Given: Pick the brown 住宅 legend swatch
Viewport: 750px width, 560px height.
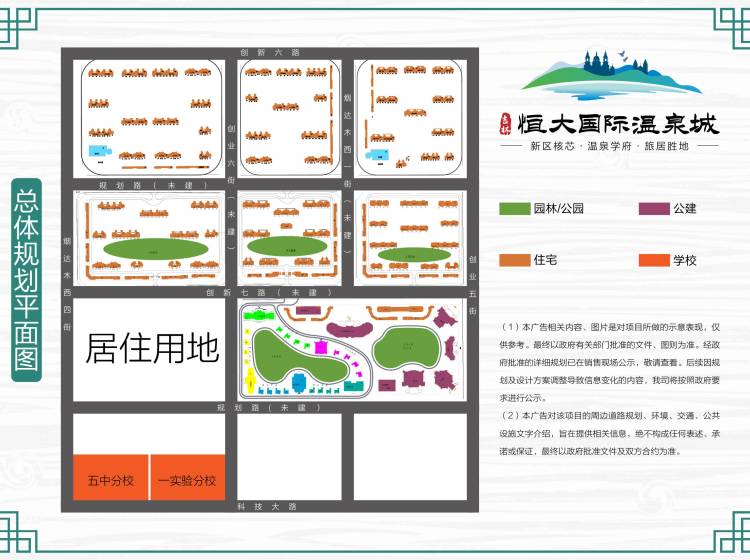Looking at the screenshot, I should coord(515,260).
